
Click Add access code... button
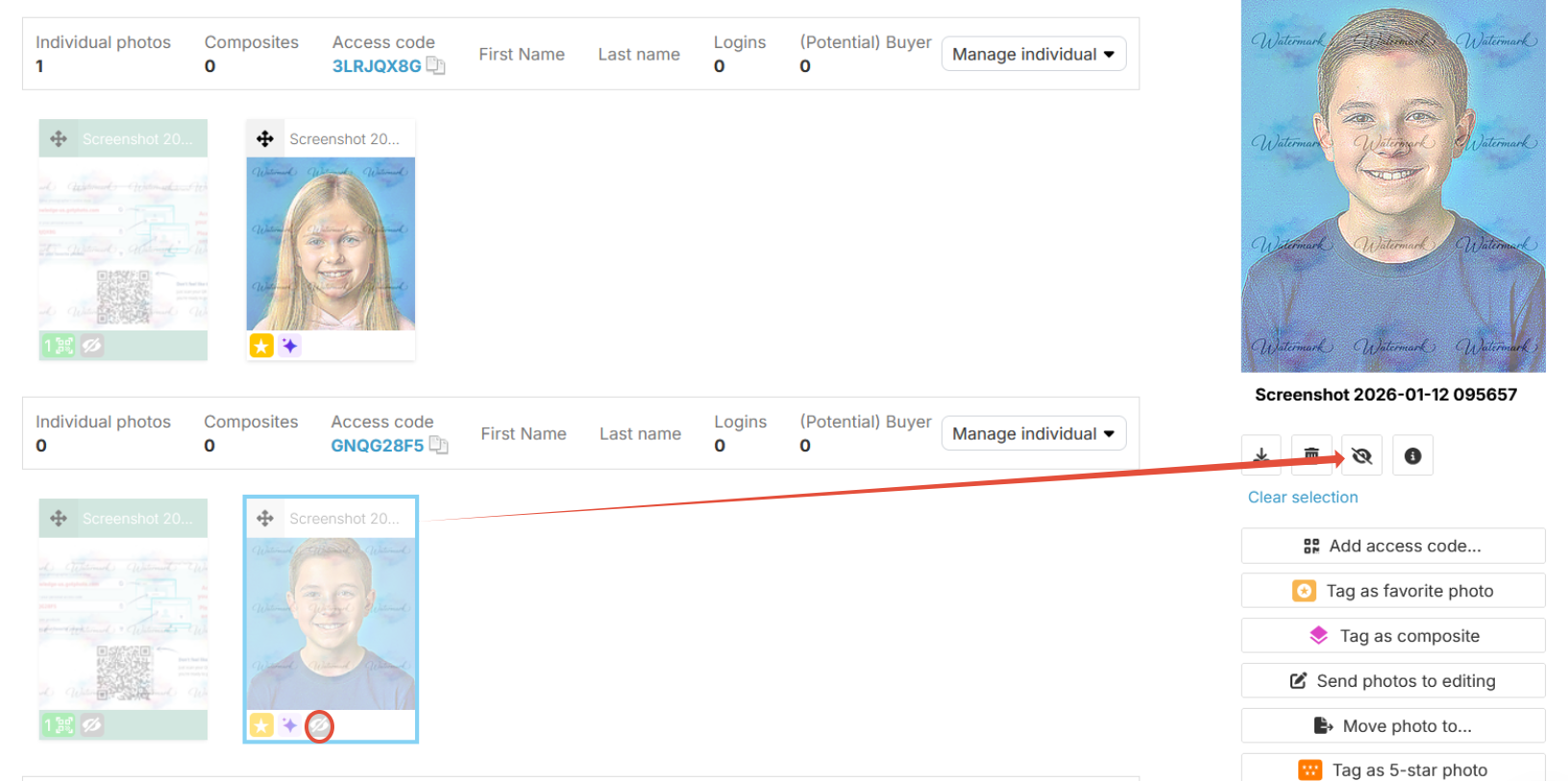point(1393,546)
